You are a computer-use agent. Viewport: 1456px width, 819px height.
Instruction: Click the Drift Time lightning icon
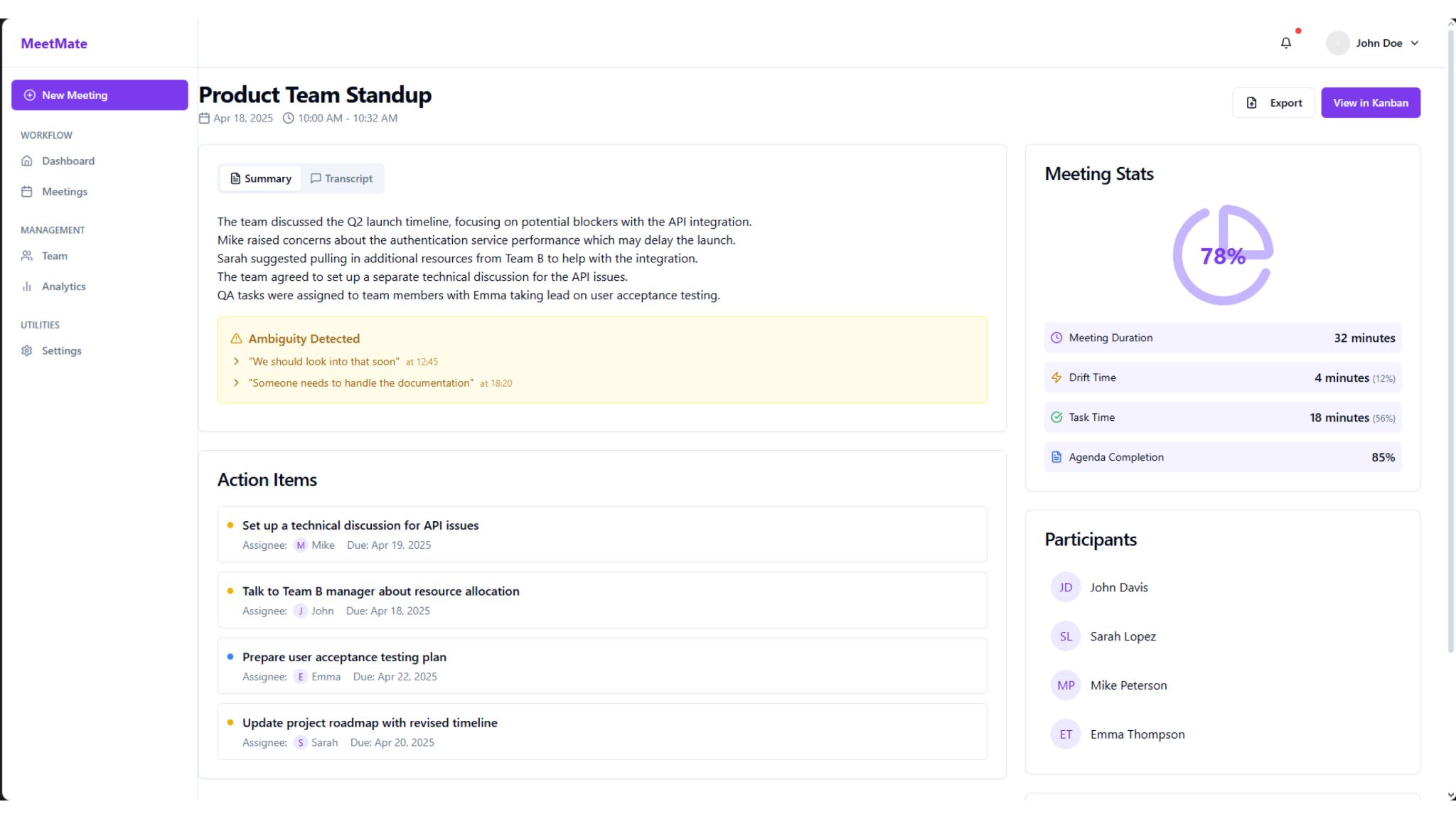(x=1056, y=378)
